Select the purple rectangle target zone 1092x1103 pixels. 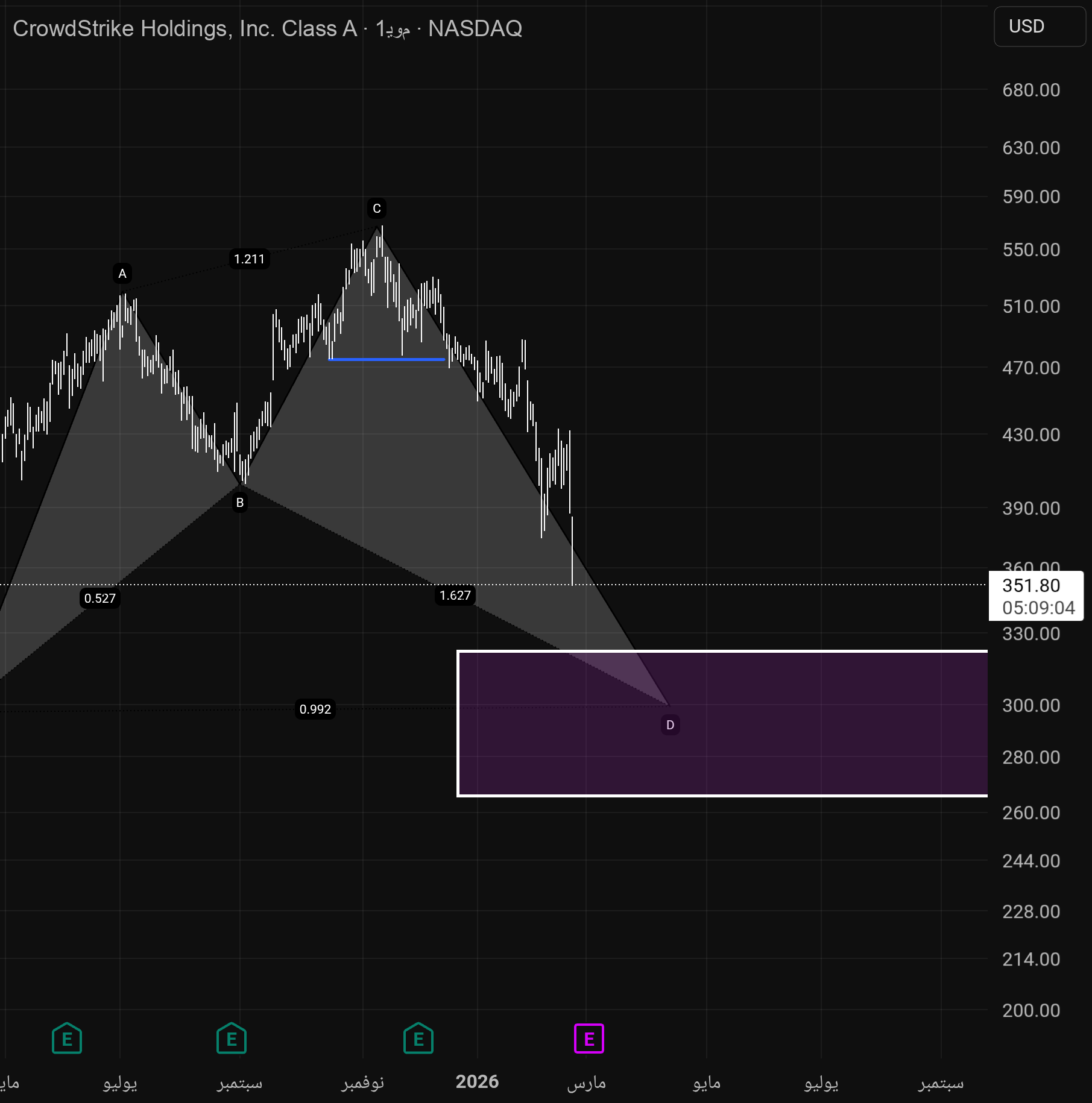pyautogui.click(x=784, y=753)
